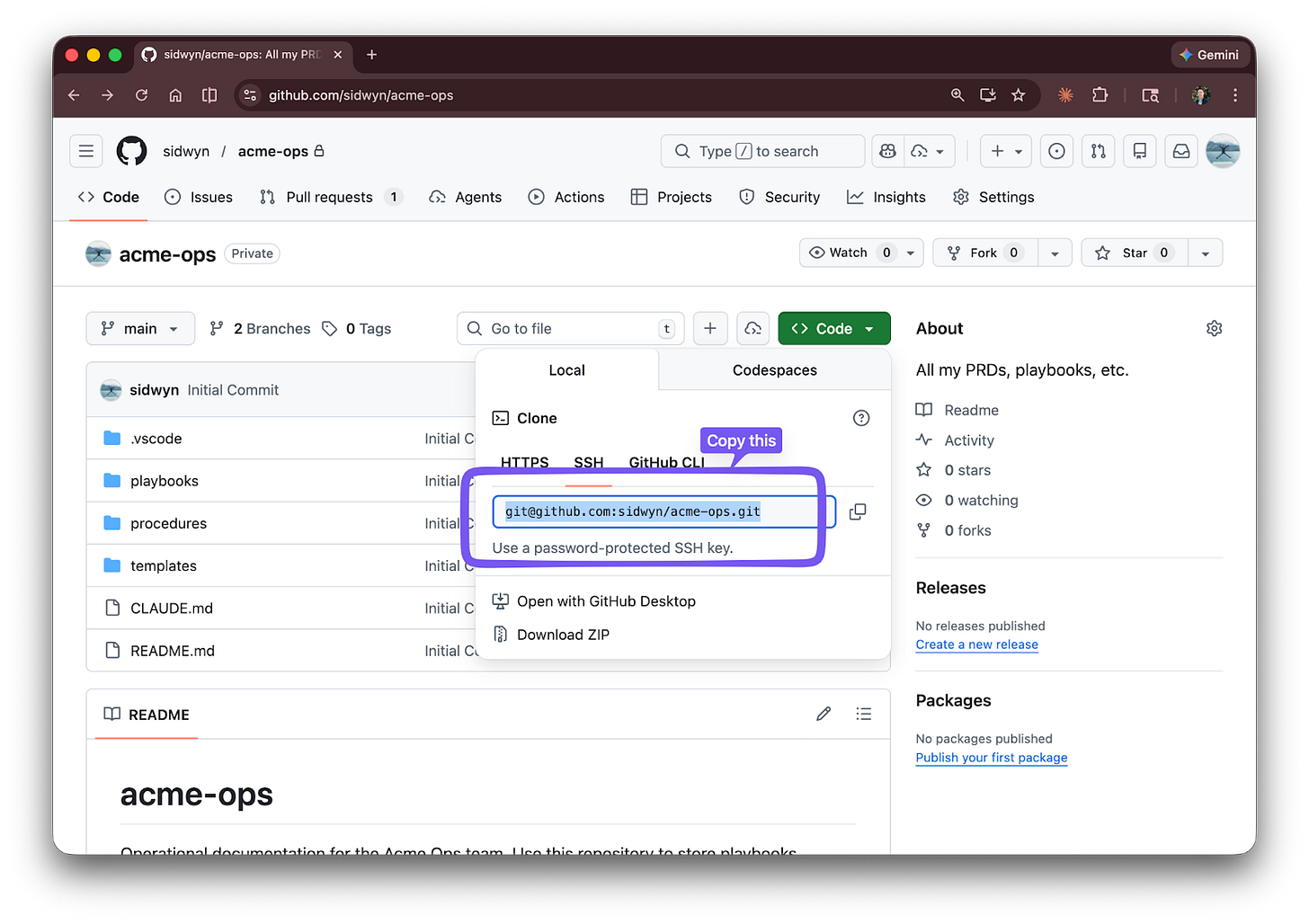Viewport: 1309px width, 924px height.
Task: Click Create a new release link
Action: (977, 644)
